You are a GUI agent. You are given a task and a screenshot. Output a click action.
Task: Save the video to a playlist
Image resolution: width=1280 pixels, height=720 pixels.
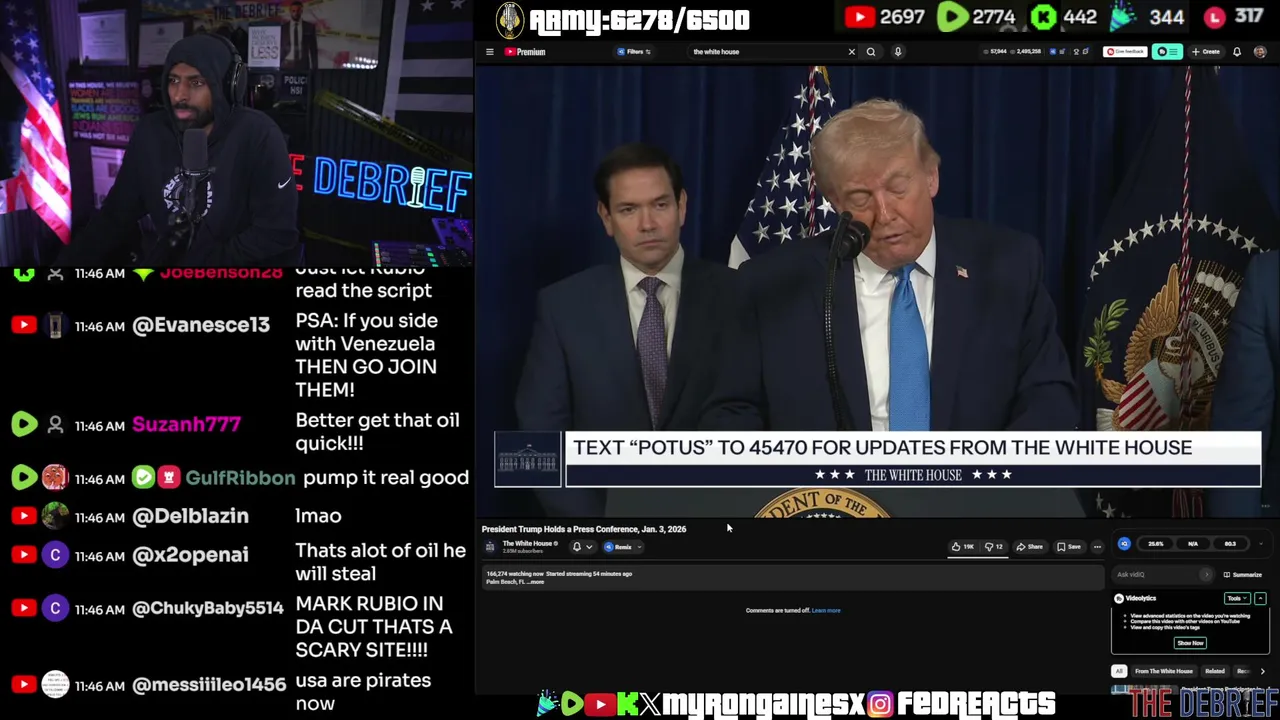(1069, 547)
